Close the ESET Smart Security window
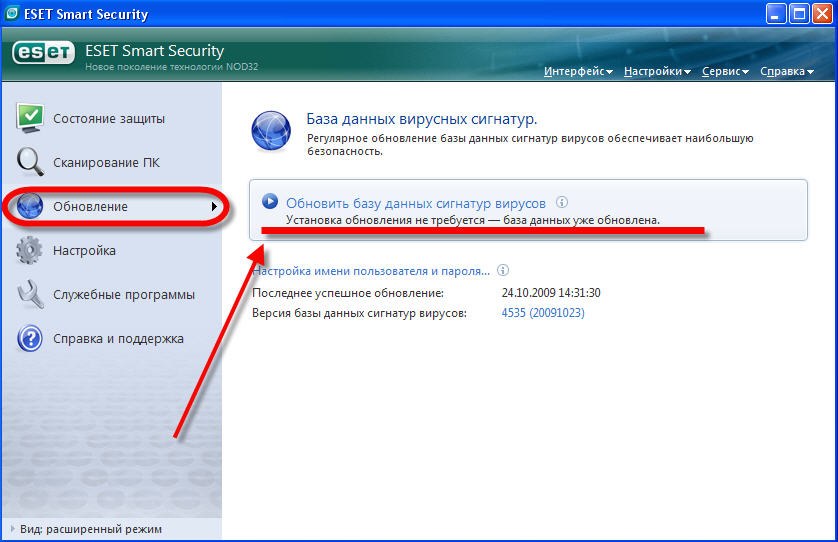This screenshot has width=838, height=542. tap(823, 13)
